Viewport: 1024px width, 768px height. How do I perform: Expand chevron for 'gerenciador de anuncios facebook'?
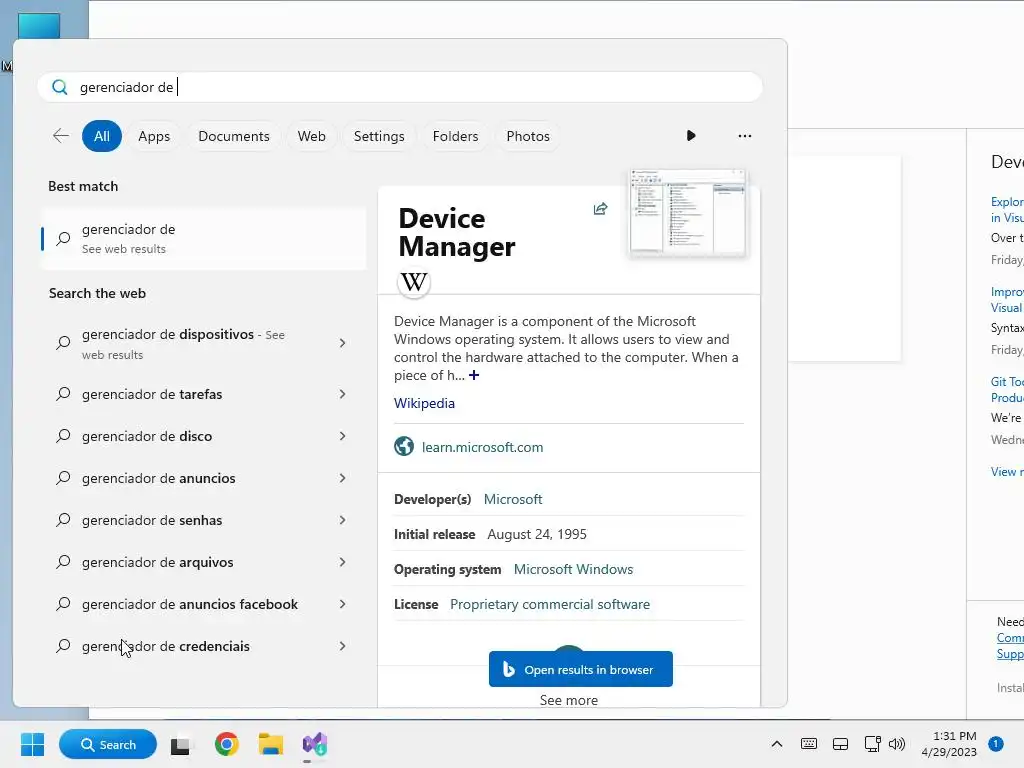(x=342, y=604)
